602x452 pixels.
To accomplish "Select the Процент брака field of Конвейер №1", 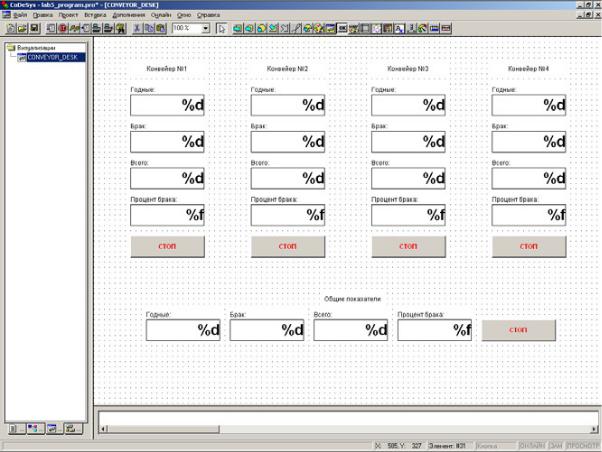I will tap(167, 215).
